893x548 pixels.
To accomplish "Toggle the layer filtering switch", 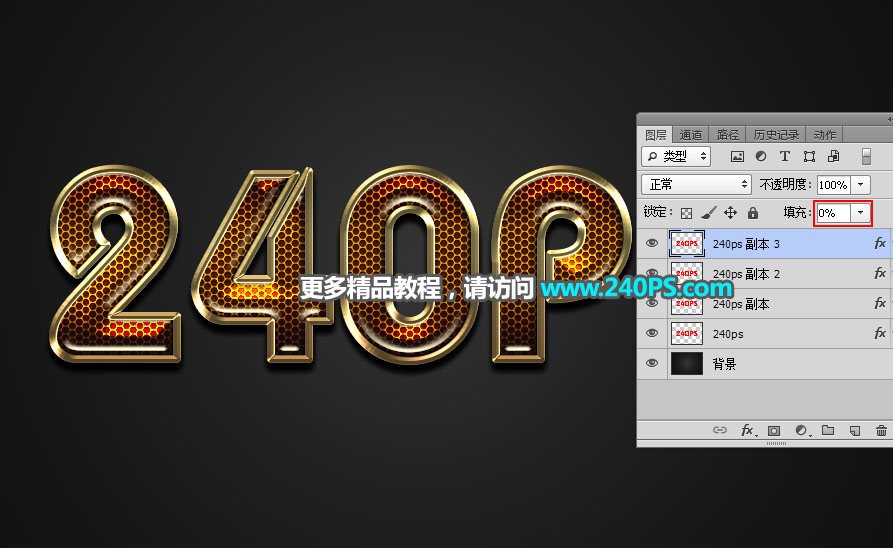I will (866, 156).
